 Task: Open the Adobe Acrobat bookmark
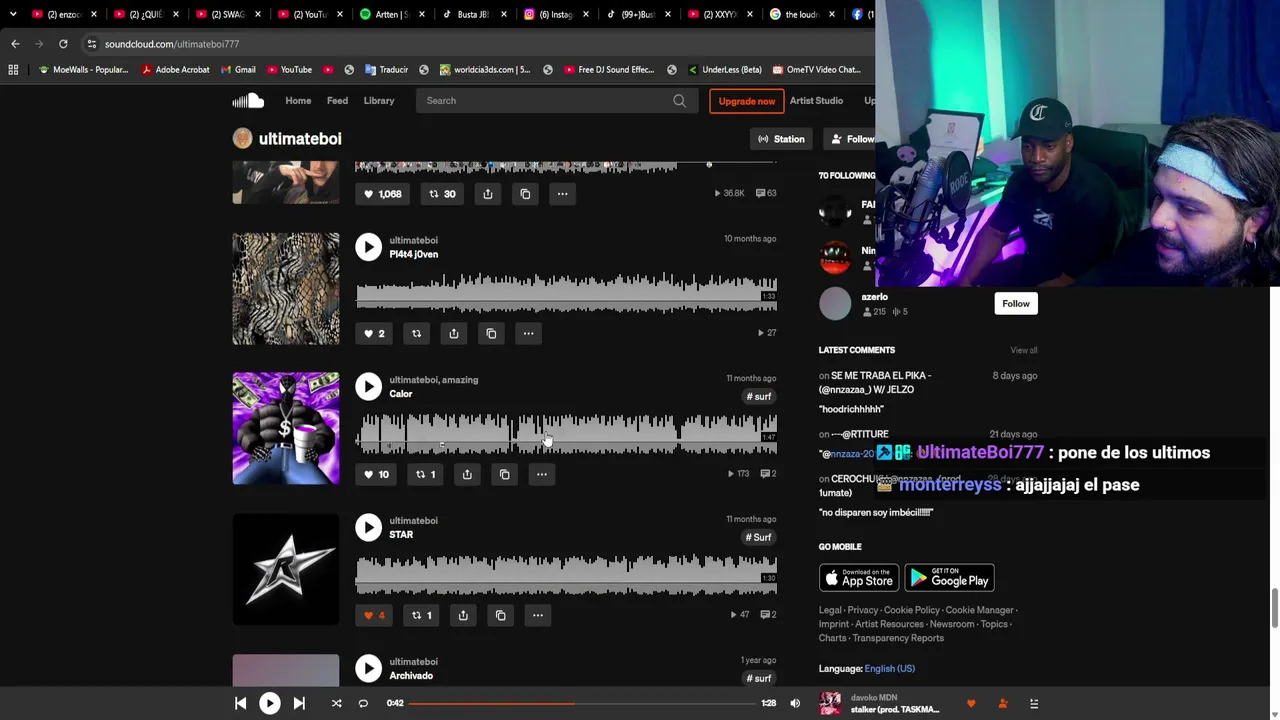click(175, 70)
